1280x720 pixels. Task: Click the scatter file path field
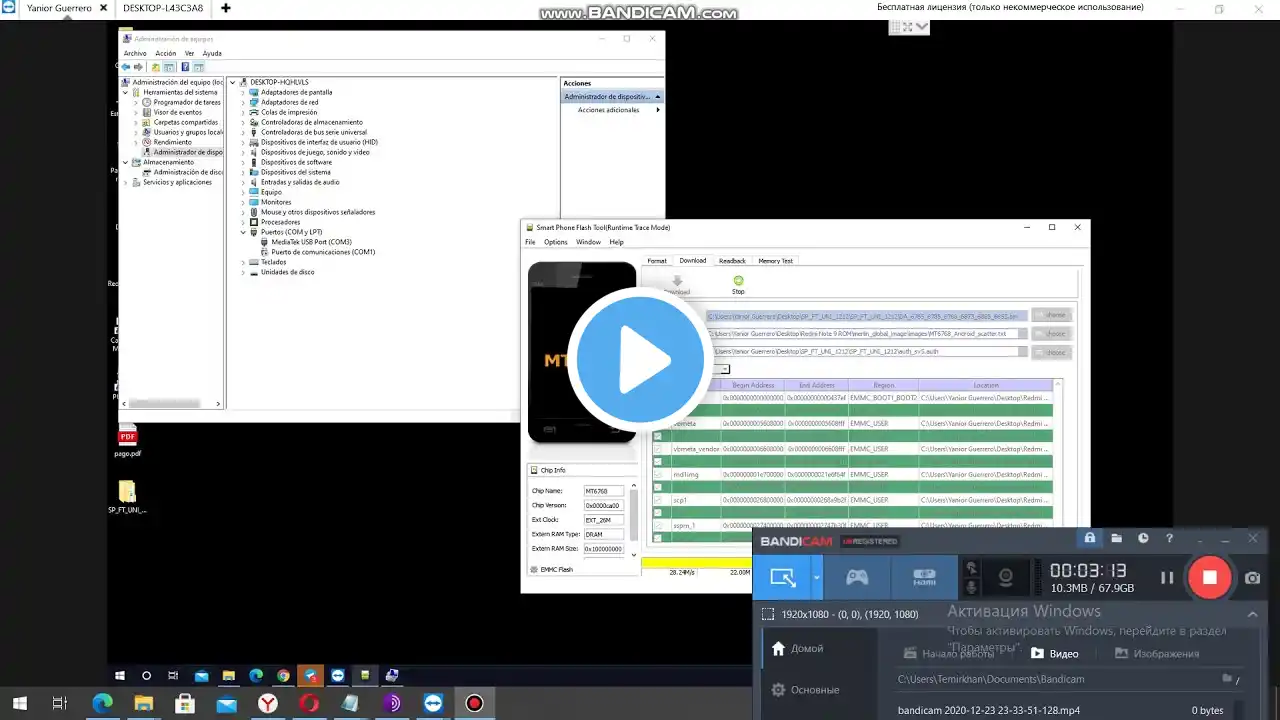click(x=866, y=333)
